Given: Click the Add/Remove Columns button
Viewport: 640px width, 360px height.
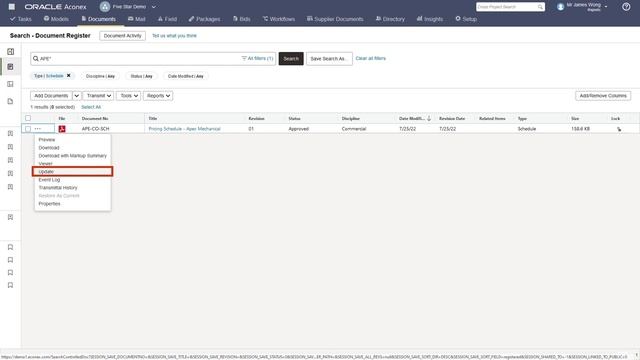Looking at the screenshot, I should [x=603, y=96].
